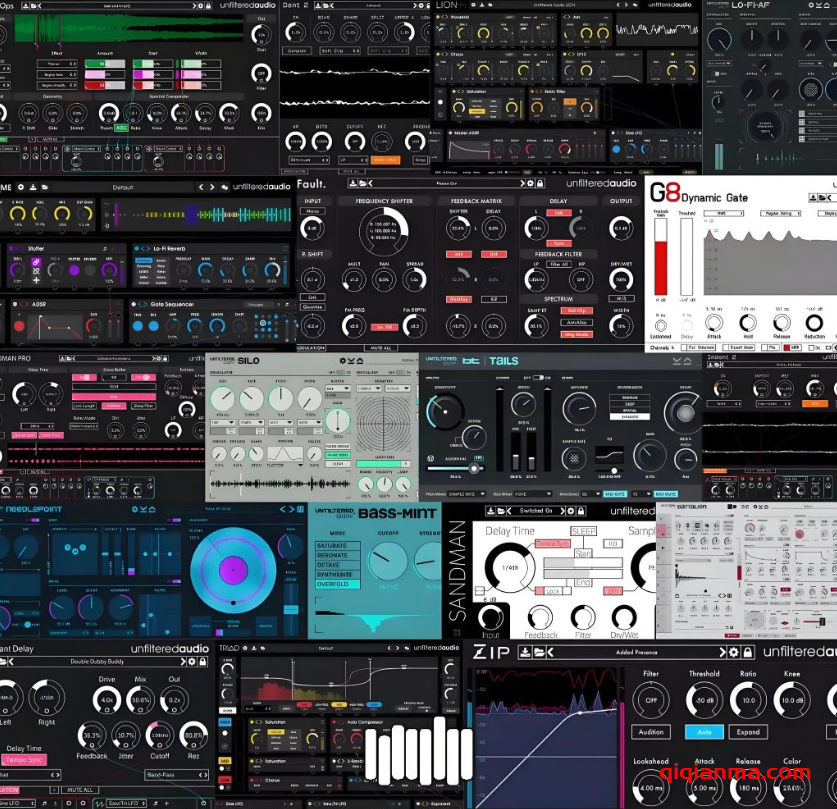This screenshot has height=809, width=837.
Task: Click the gear icon on SILO's top bar
Action: (x=342, y=359)
